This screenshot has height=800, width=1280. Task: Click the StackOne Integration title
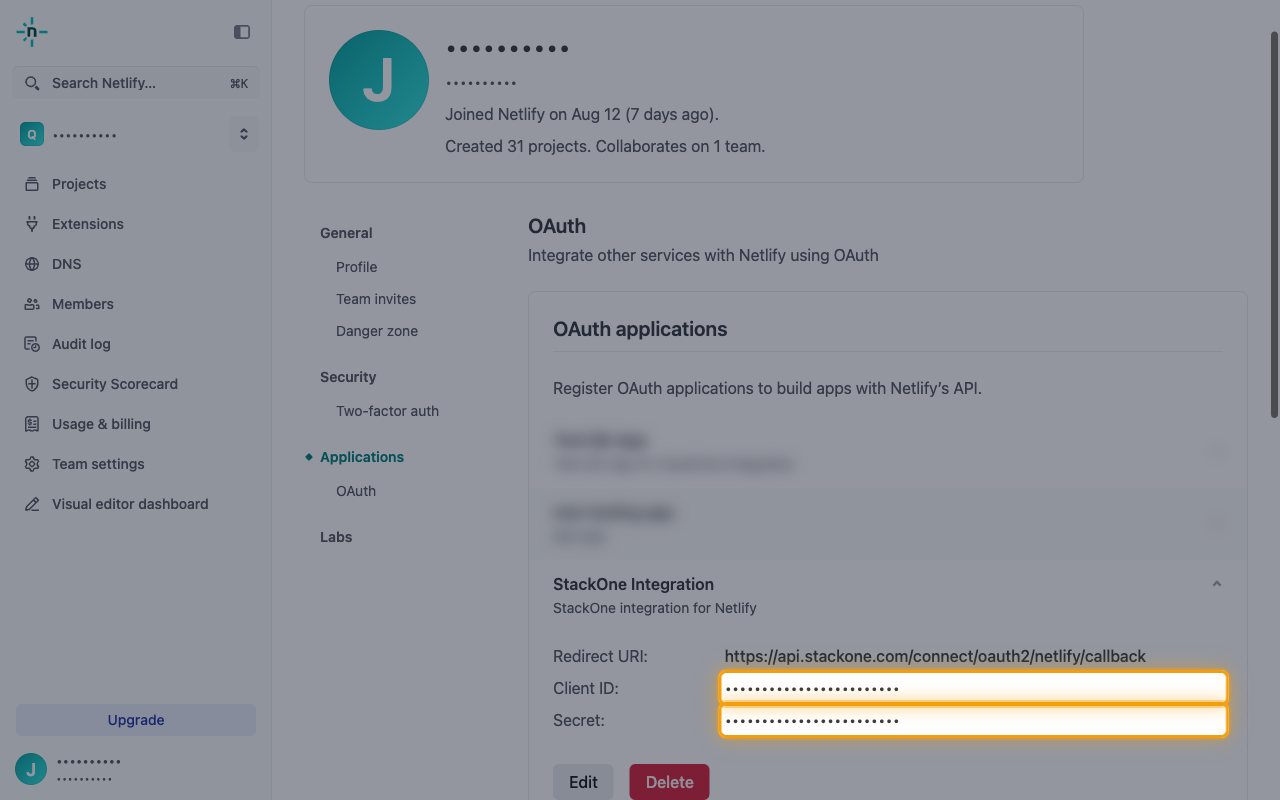click(633, 584)
